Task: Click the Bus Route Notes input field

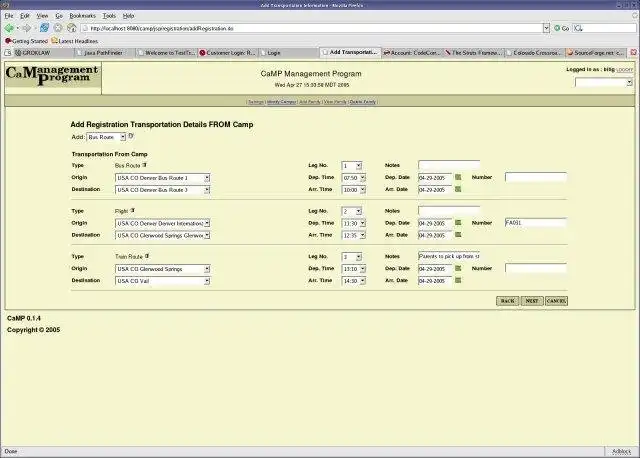Action: (x=449, y=165)
